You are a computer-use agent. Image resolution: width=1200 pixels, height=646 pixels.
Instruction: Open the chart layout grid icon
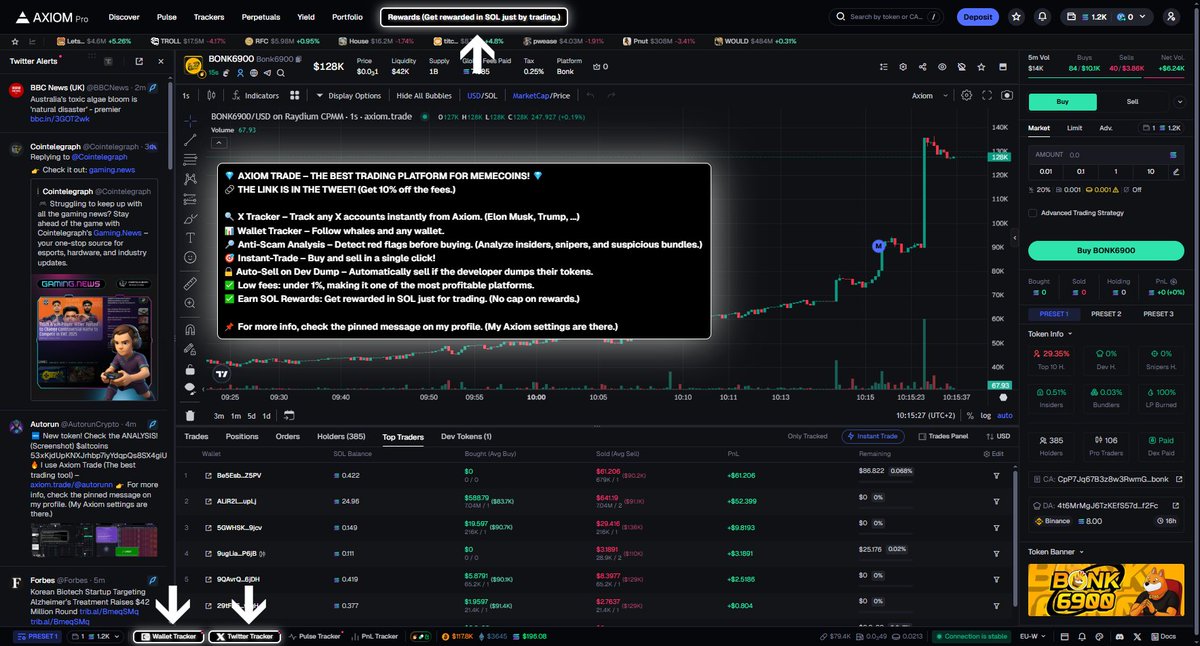pos(295,95)
